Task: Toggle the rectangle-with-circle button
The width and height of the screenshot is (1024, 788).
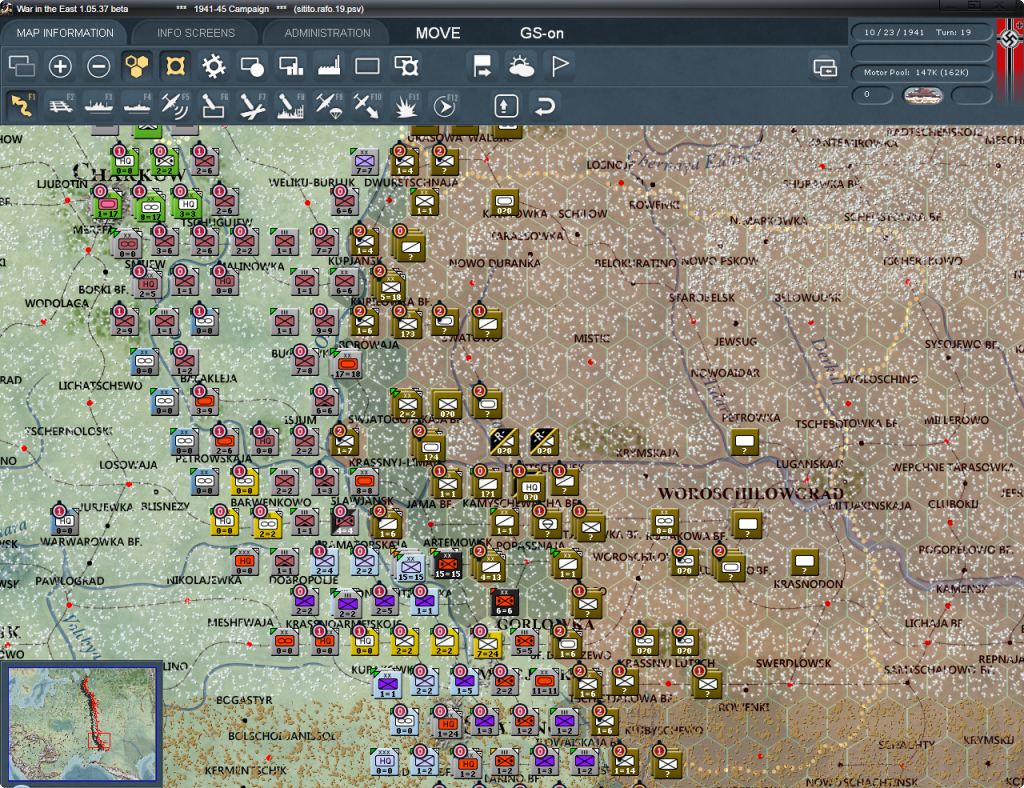Action: pos(252,66)
